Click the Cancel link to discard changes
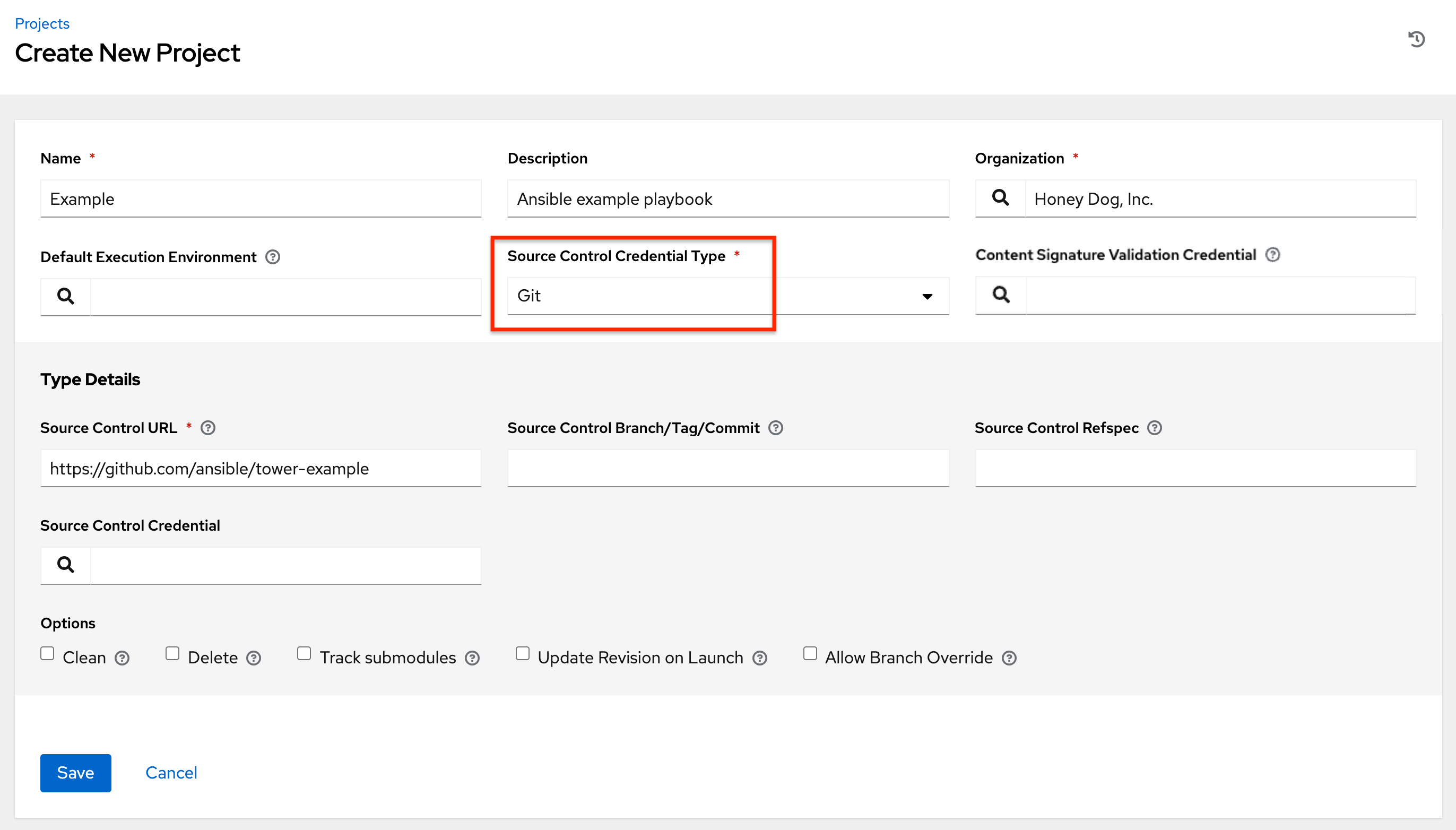Viewport: 1456px width, 830px height. (171, 772)
